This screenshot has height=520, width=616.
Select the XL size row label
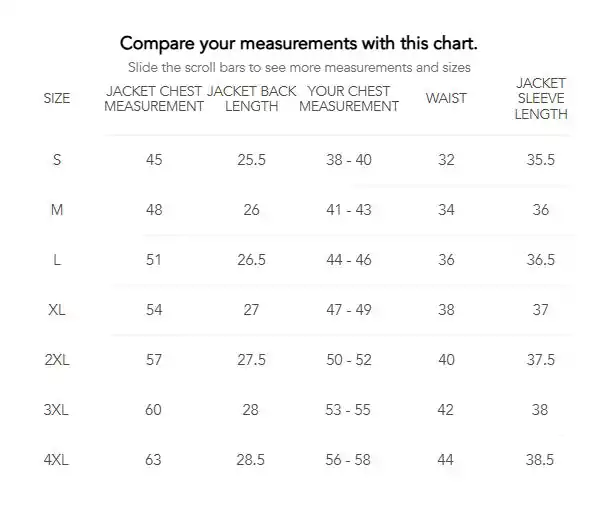57,310
